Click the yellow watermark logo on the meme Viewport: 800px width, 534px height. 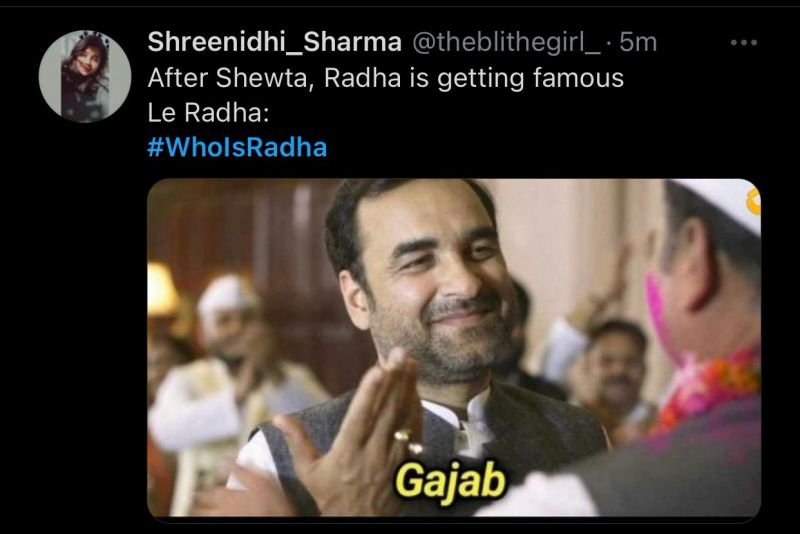coord(754,202)
